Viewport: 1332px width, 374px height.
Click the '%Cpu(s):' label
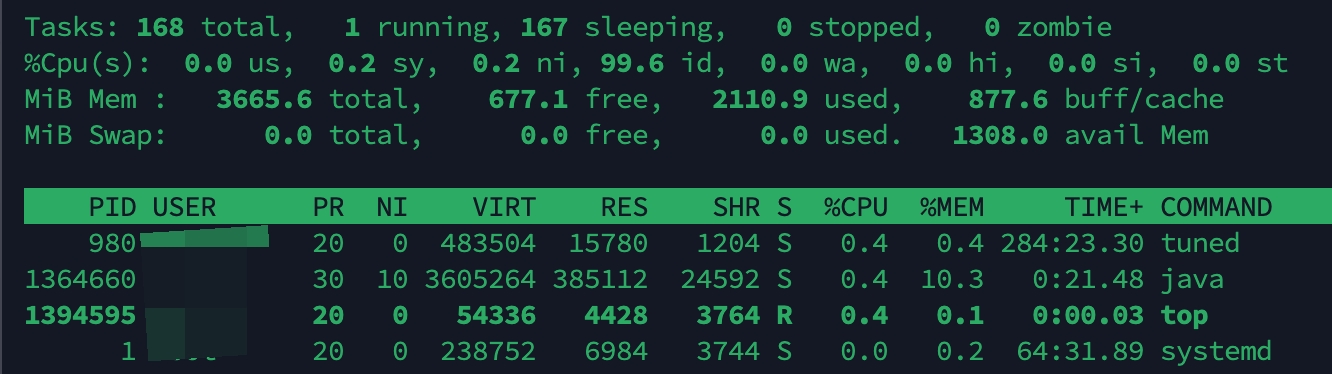[88, 64]
